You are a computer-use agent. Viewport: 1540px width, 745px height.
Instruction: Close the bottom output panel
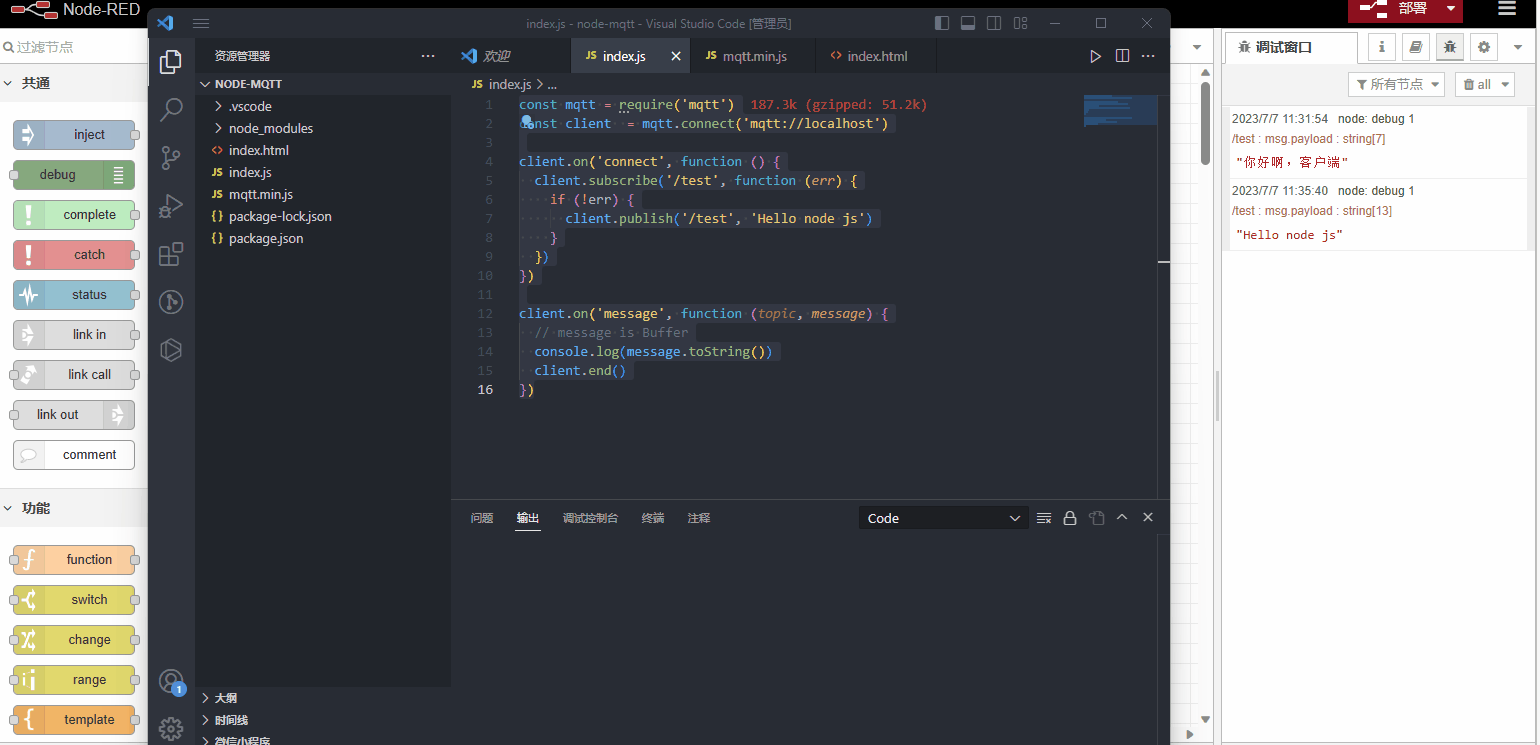click(1148, 517)
